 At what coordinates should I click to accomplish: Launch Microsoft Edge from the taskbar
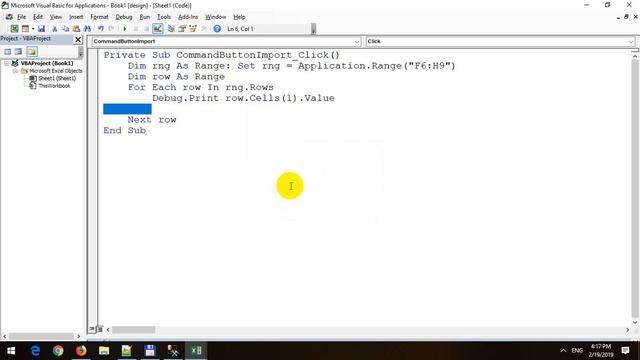36,351
